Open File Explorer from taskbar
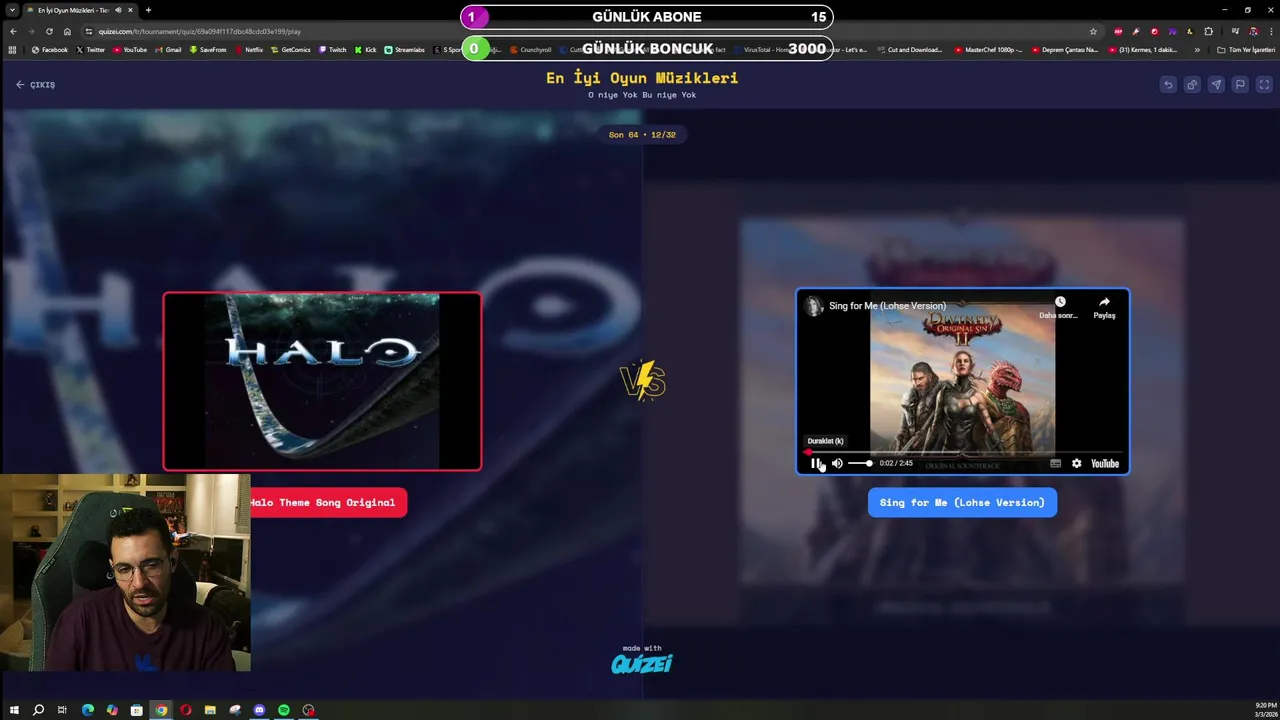Image resolution: width=1280 pixels, height=720 pixels. (x=210, y=710)
